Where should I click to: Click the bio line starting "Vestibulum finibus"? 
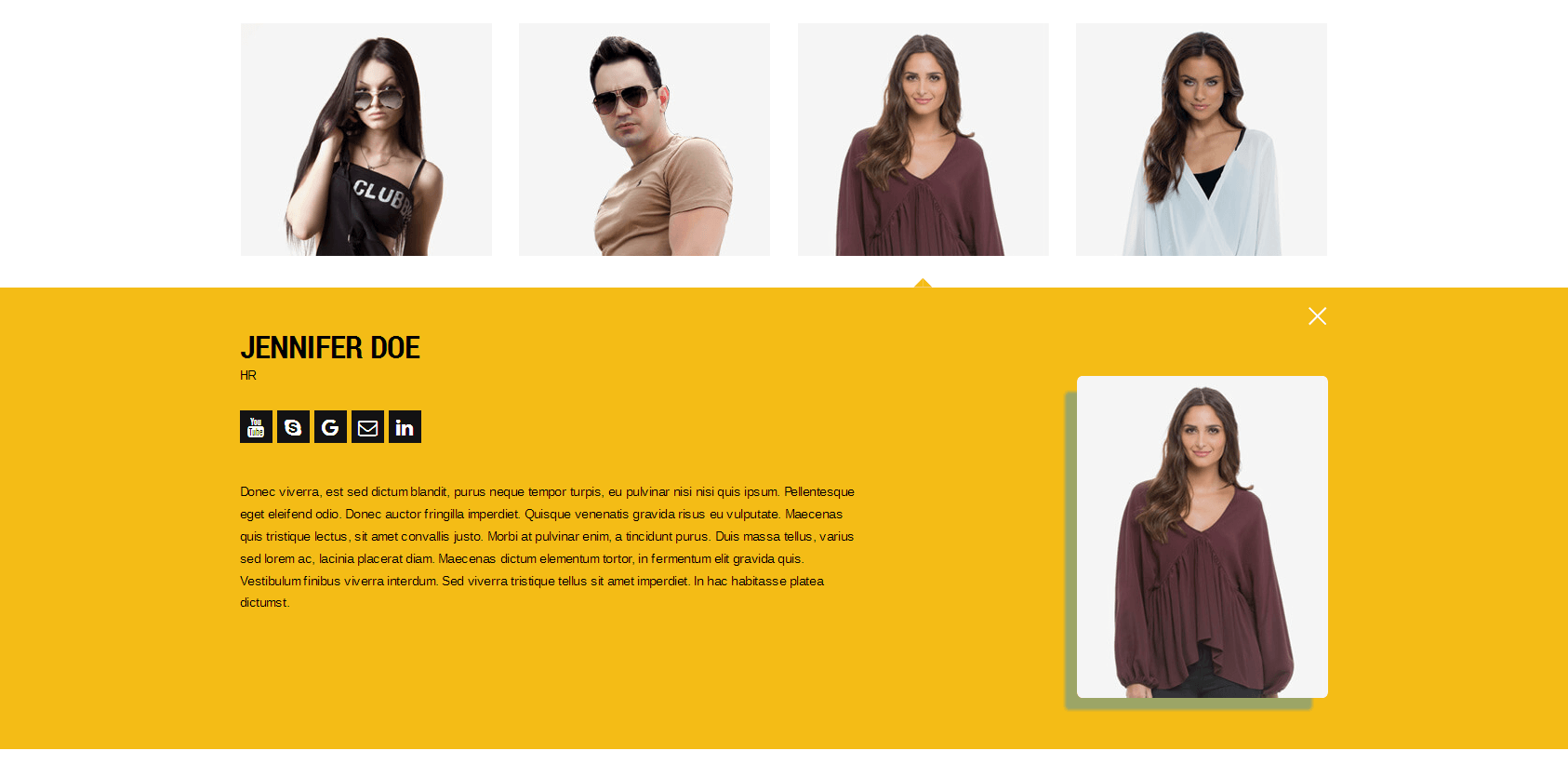pyautogui.click(x=532, y=581)
